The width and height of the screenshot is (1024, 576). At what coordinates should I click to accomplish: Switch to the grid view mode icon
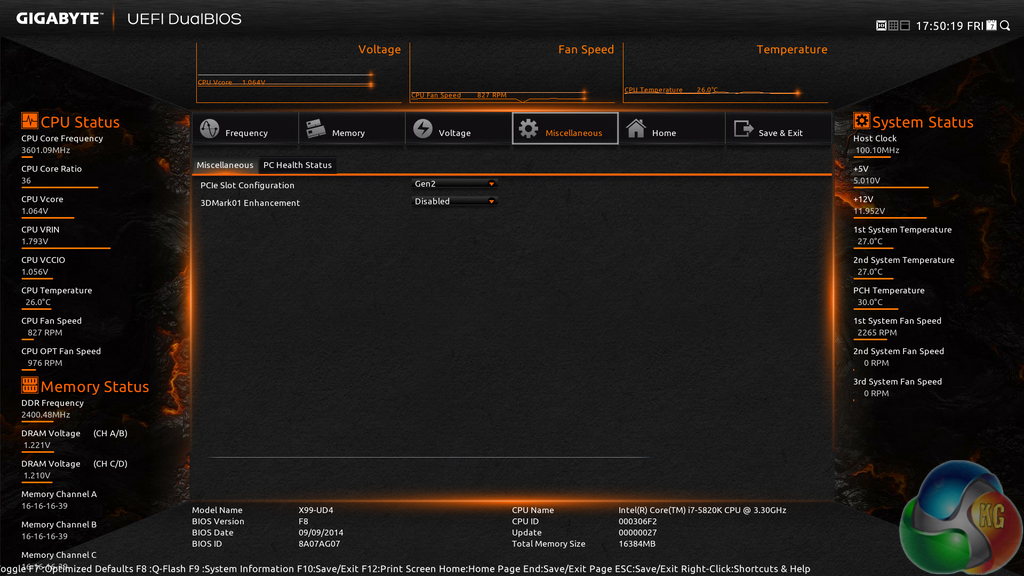point(893,25)
